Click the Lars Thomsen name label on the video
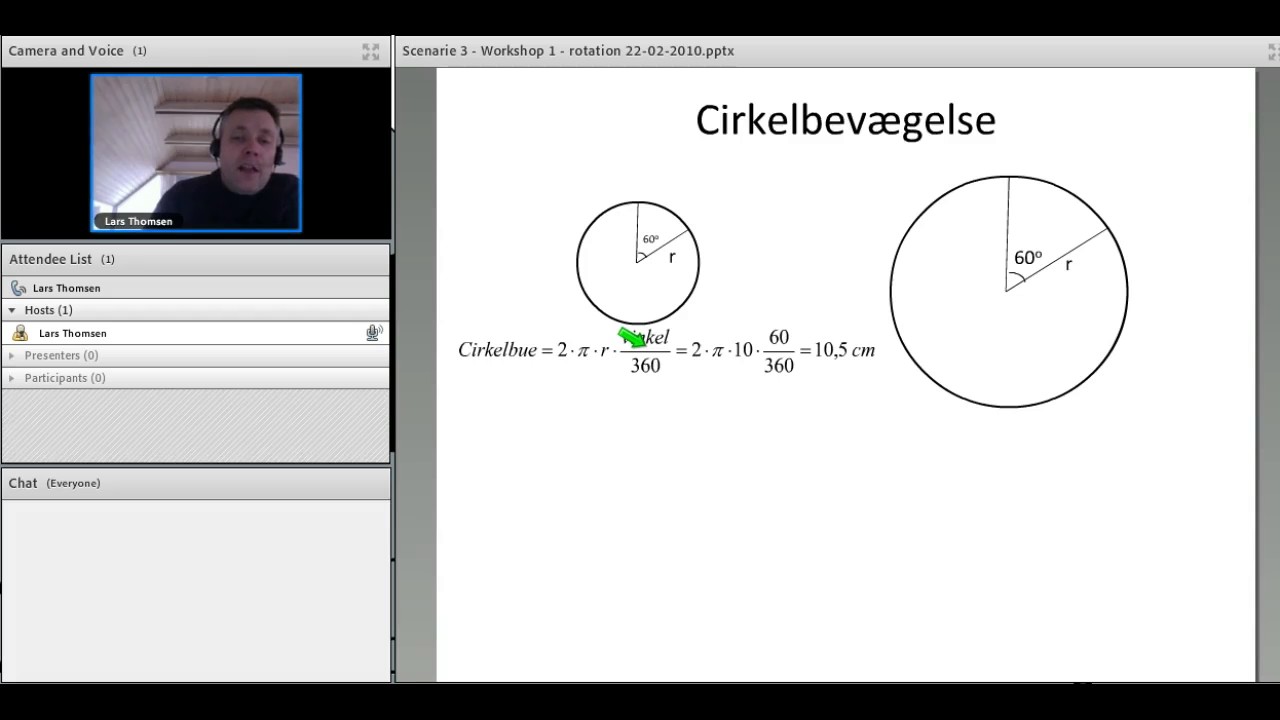 138,222
